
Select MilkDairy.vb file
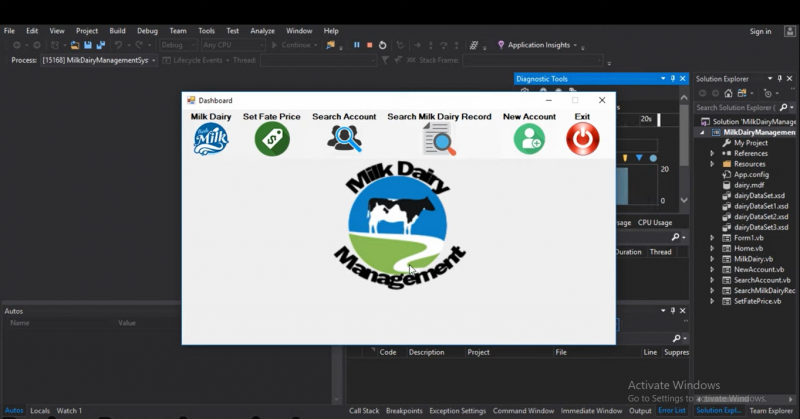753,259
